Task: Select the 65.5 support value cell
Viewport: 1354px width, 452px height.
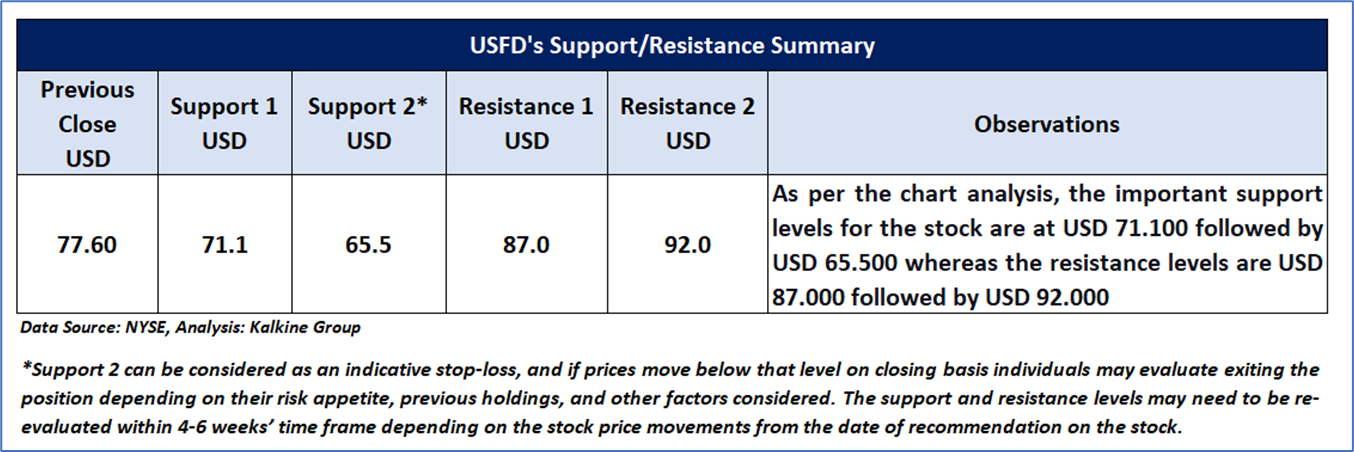Action: 368,245
